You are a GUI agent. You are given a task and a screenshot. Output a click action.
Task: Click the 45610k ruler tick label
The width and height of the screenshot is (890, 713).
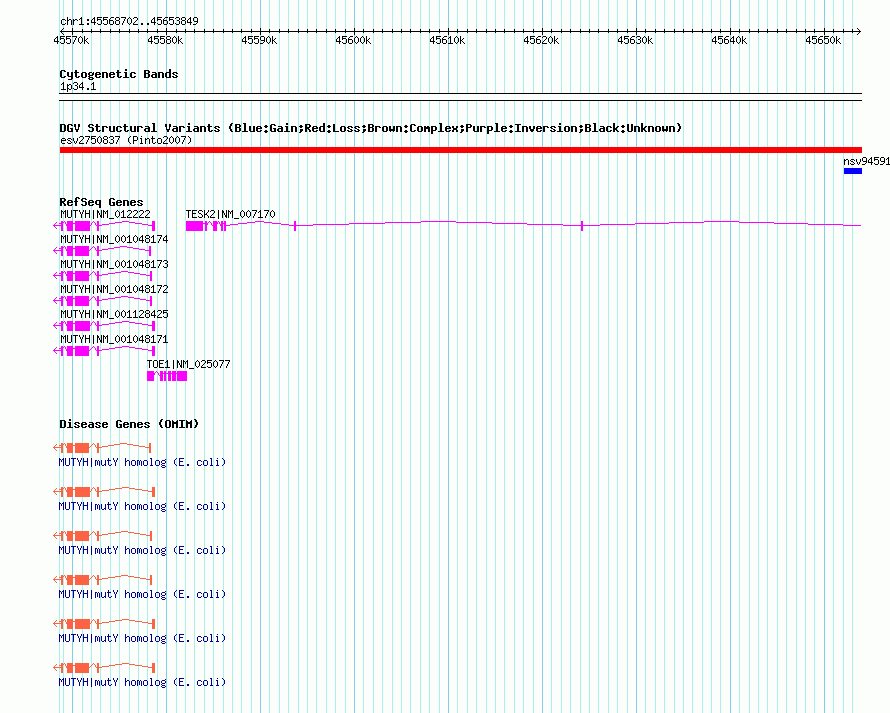(x=447, y=40)
